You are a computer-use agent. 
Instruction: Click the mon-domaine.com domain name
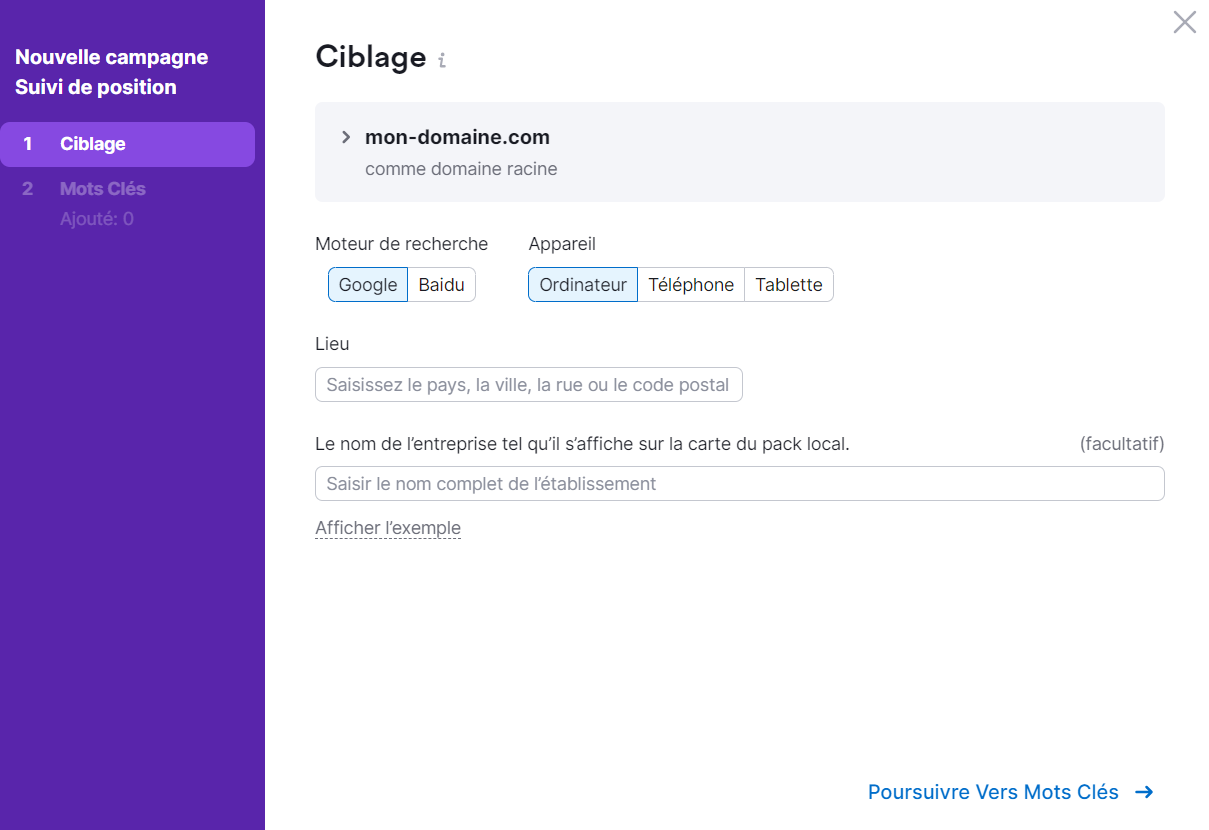[x=457, y=137]
